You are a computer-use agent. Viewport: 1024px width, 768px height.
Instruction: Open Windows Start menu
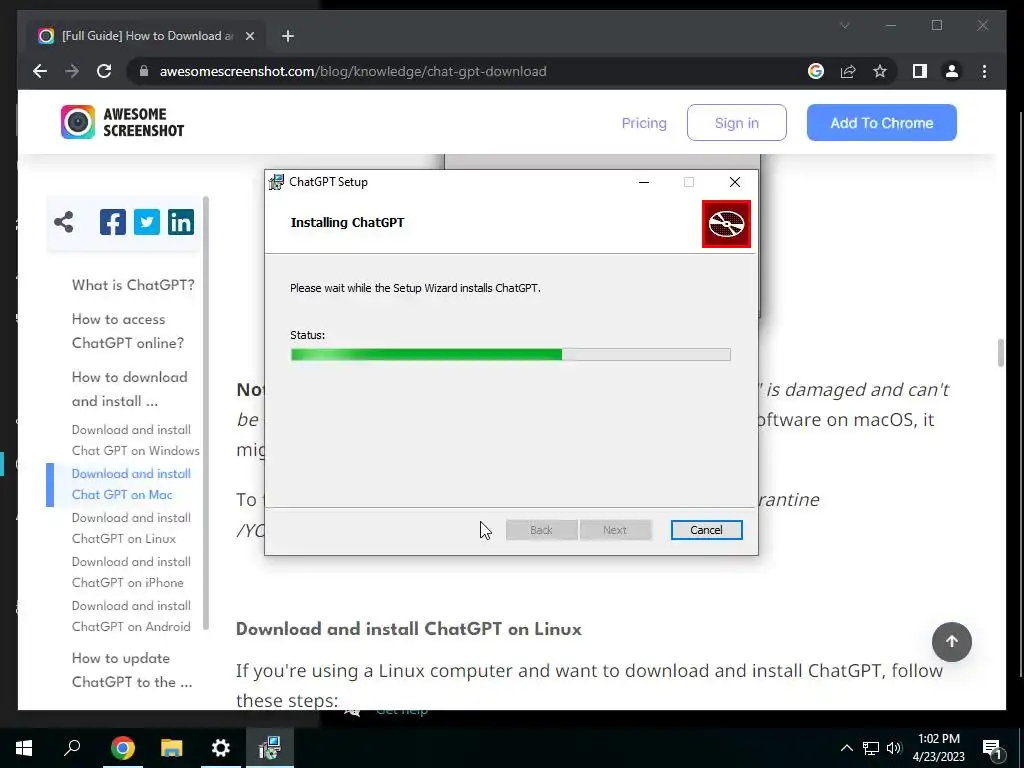24,748
